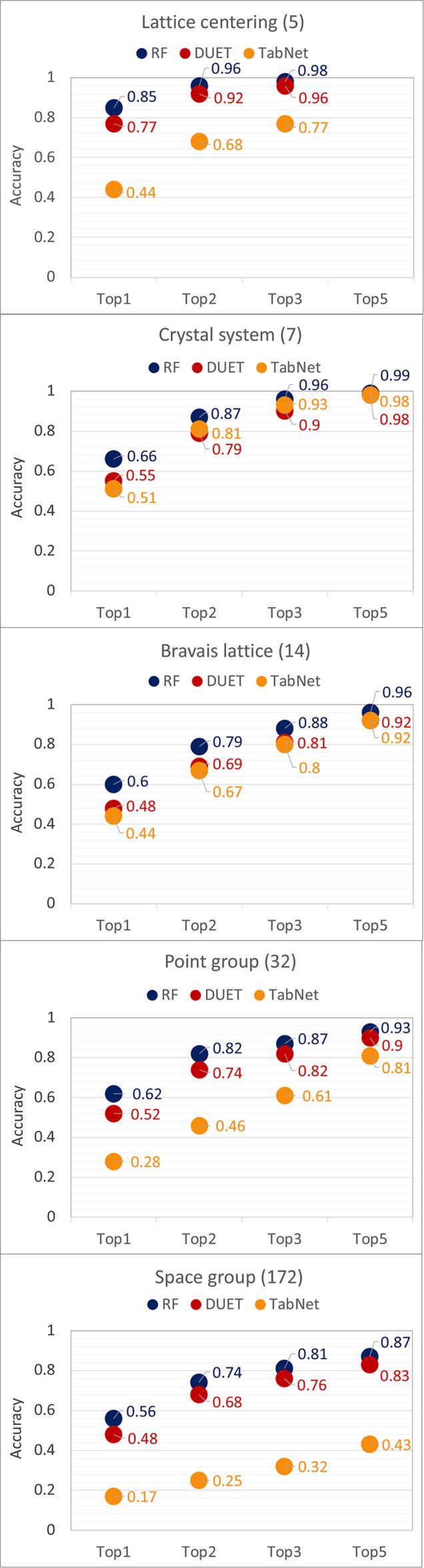Select the RF 0.66 data point in Crystal system
The width and height of the screenshot is (424, 1568).
[114, 458]
